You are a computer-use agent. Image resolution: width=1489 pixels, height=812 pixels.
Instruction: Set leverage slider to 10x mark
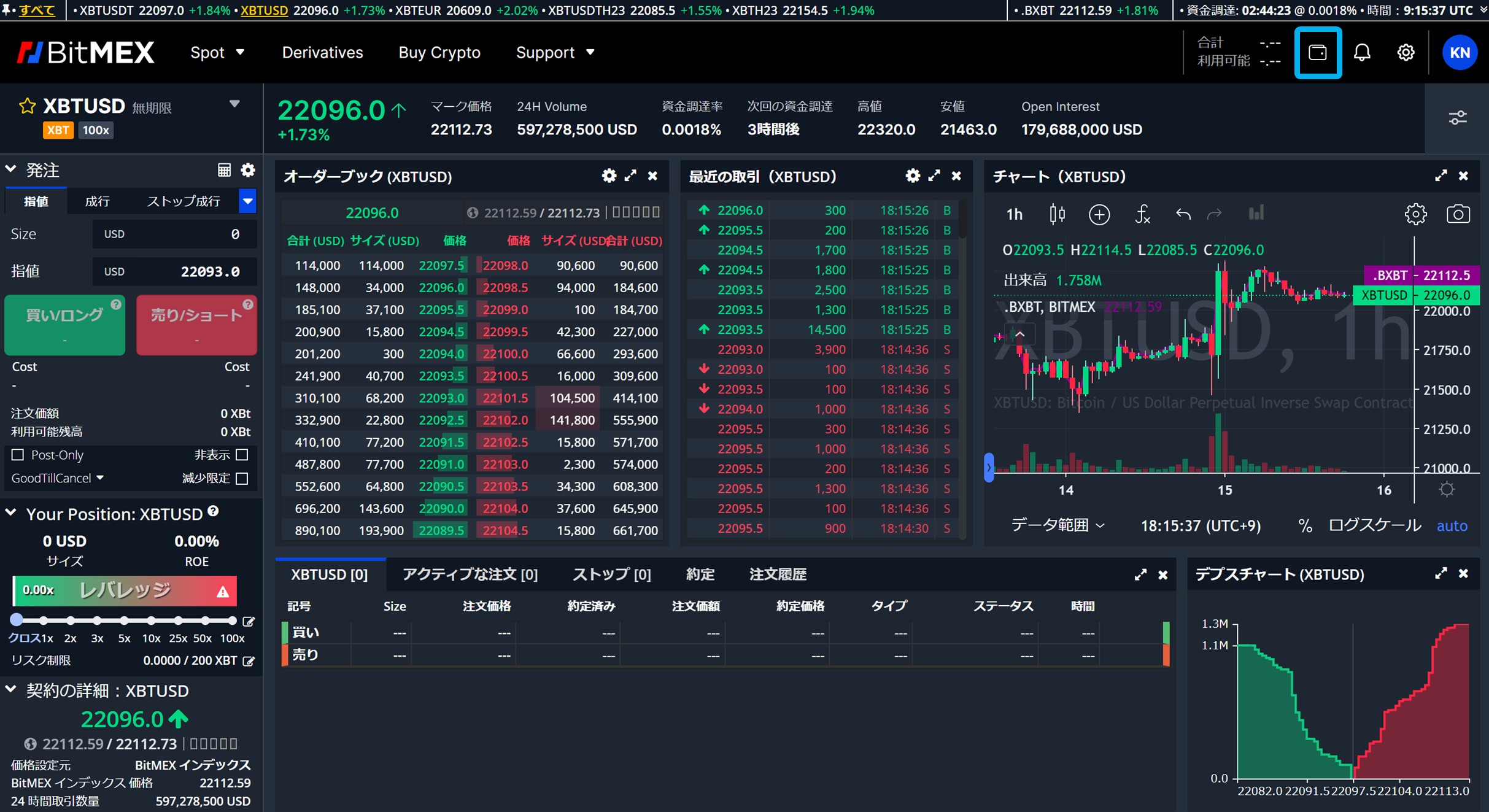click(x=151, y=621)
